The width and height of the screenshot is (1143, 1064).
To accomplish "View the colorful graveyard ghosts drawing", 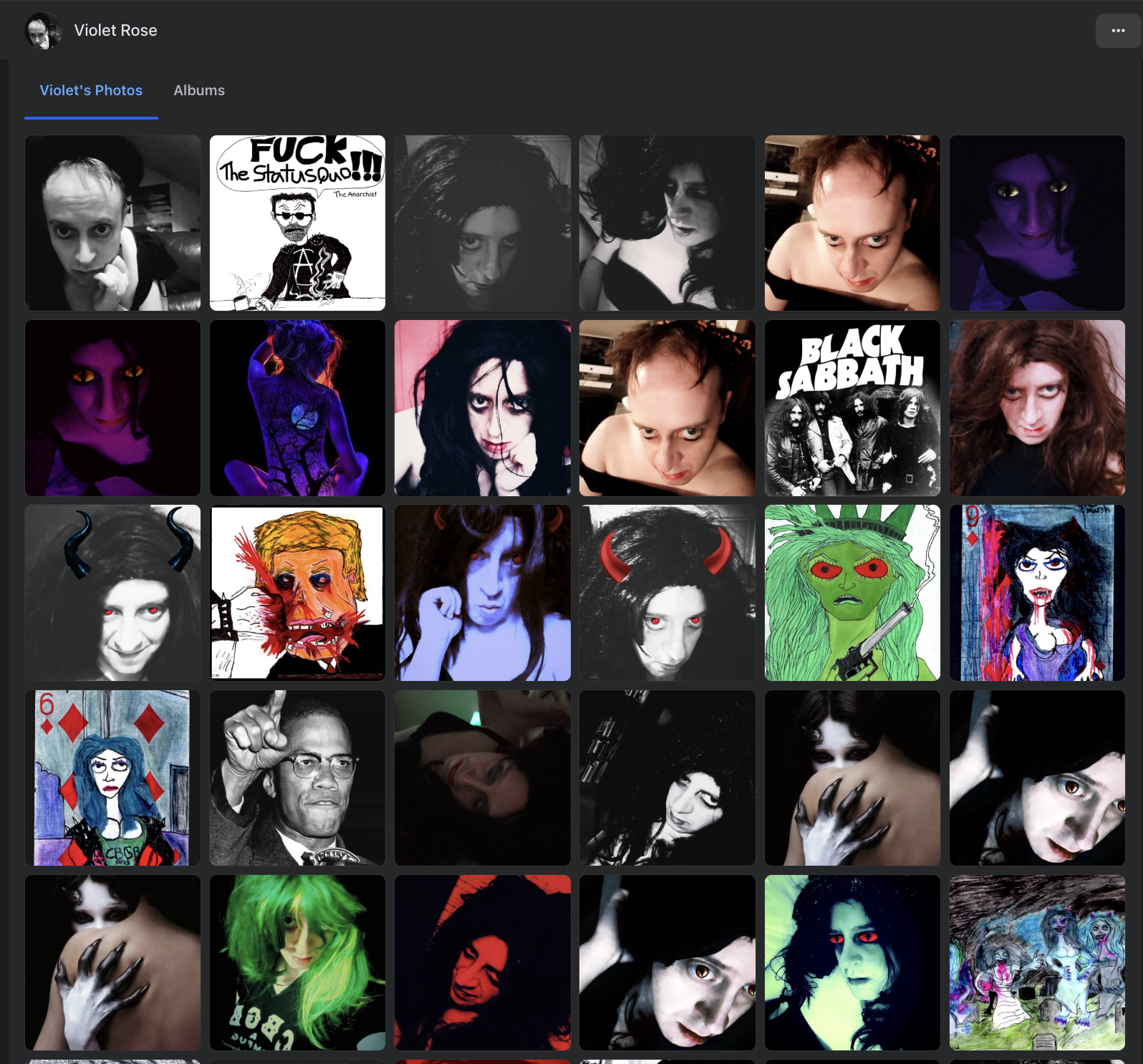I will (1036, 962).
